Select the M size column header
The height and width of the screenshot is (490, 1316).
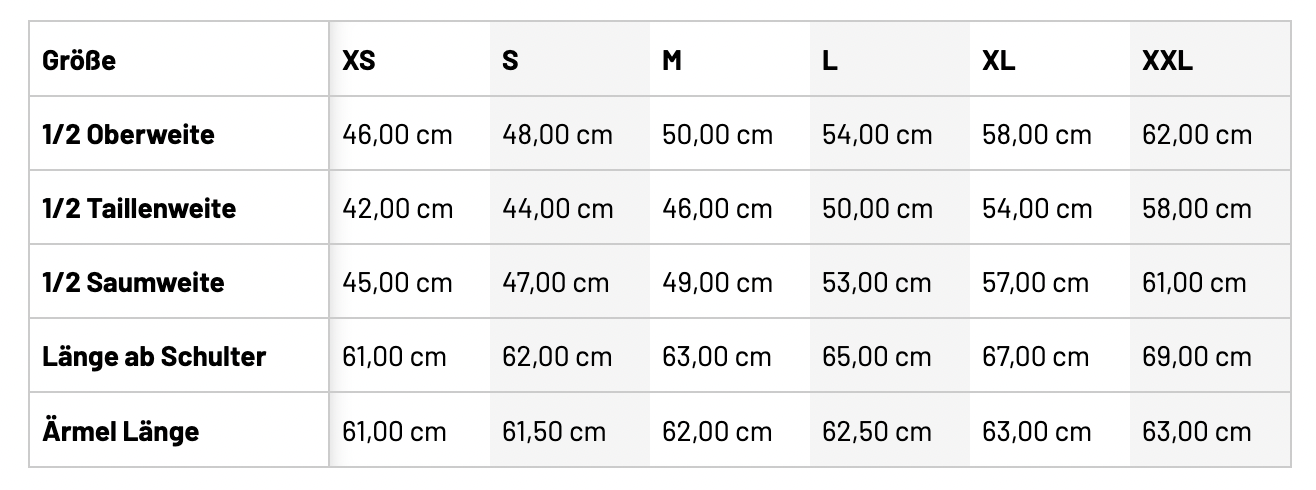[672, 60]
